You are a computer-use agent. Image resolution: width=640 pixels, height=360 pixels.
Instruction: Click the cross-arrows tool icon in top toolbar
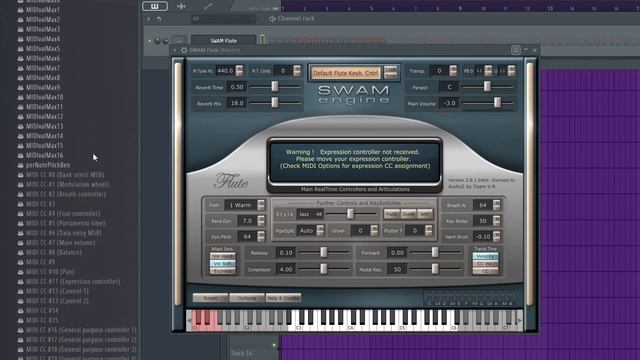[181, 6]
